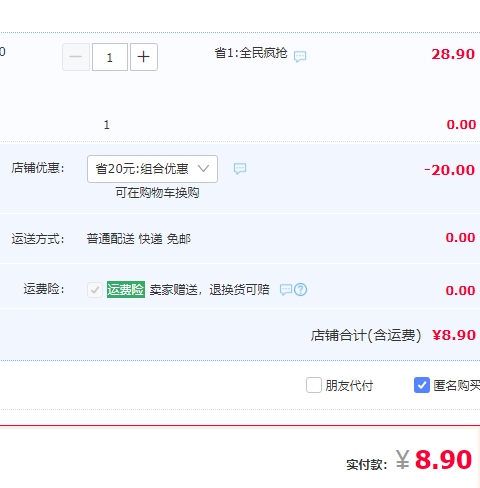Click the minus button to decrease quantity

tap(76, 57)
